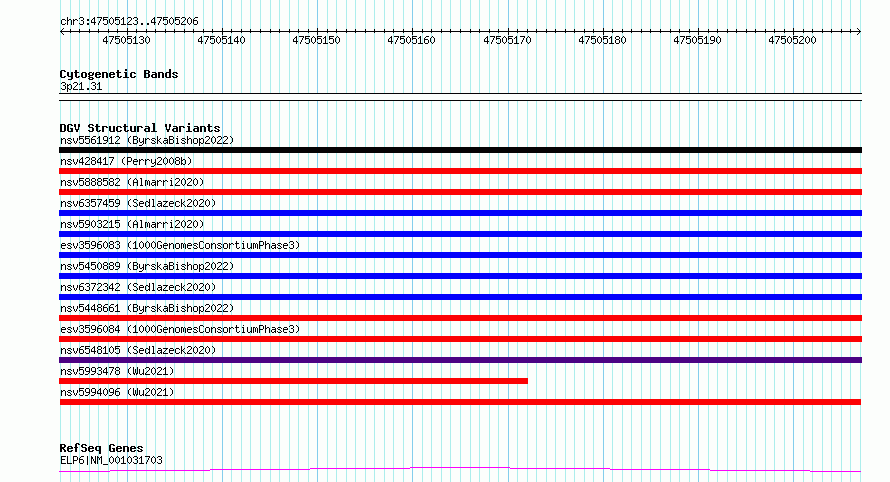Click the ELP6|NM_001031703 gene label
This screenshot has width=890, height=482.
click(111, 460)
